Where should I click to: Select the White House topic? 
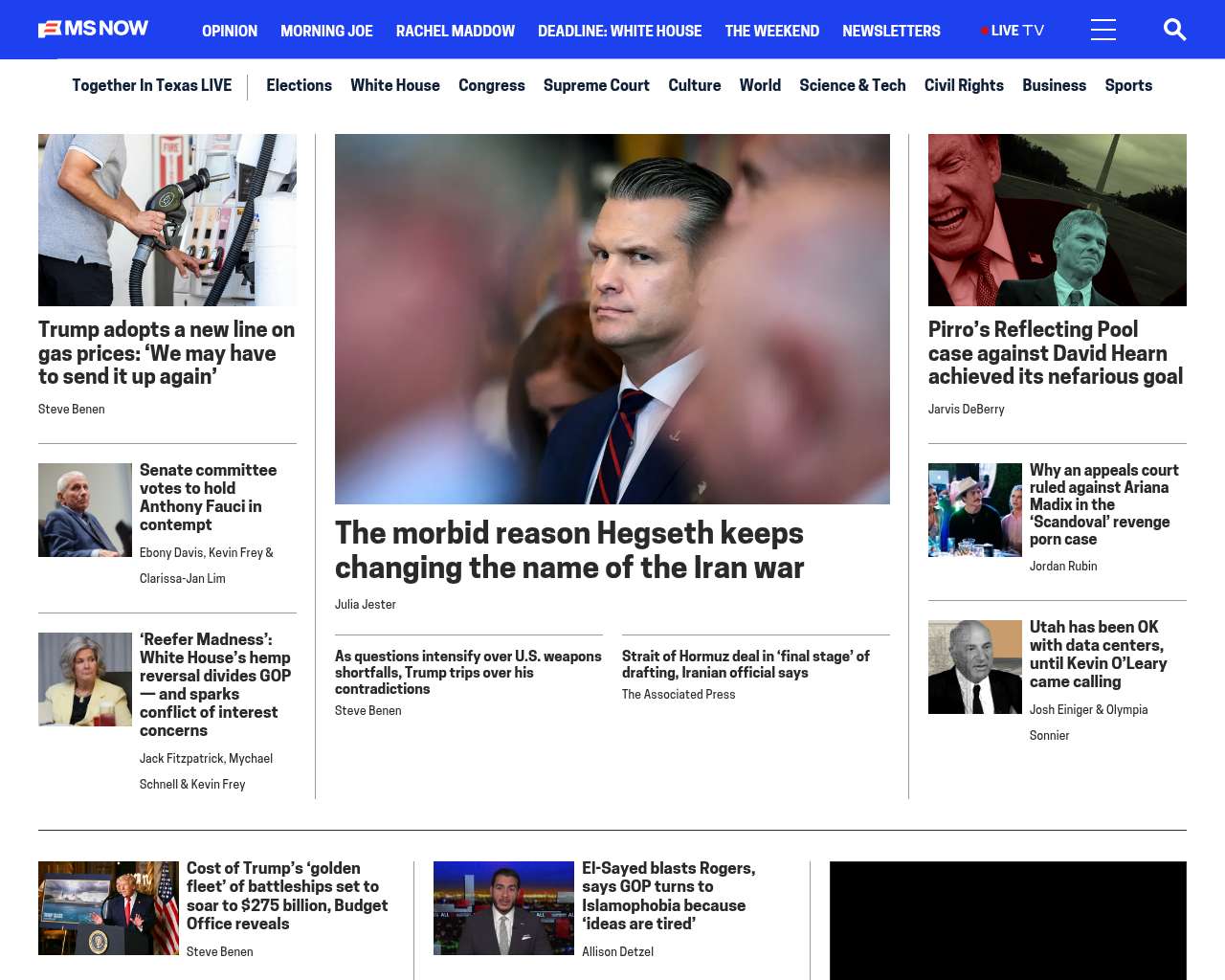tap(395, 85)
